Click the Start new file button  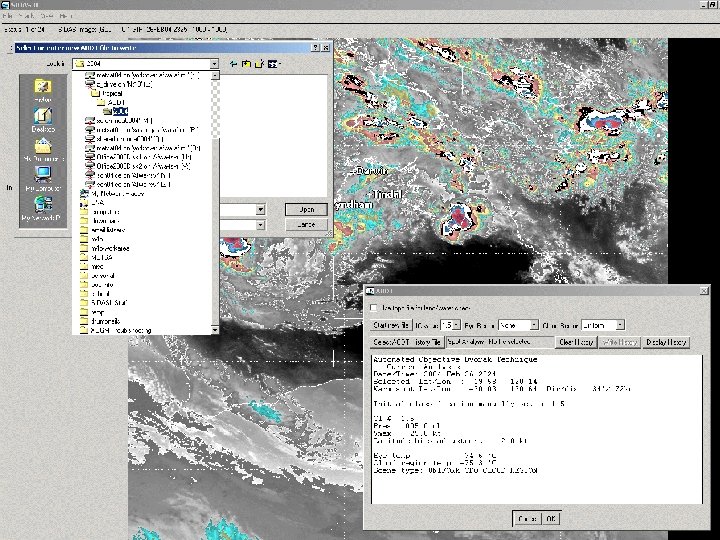tap(391, 325)
